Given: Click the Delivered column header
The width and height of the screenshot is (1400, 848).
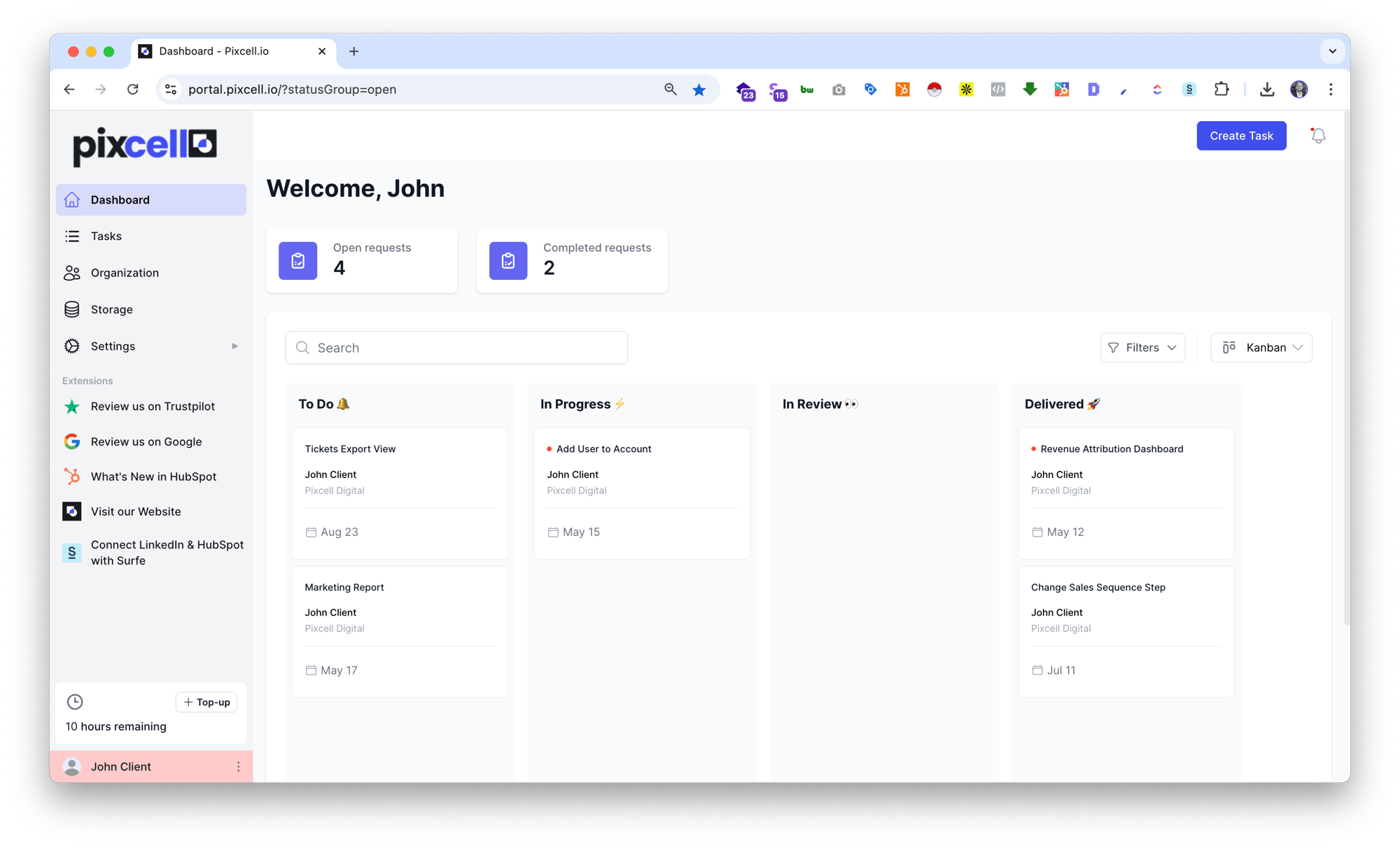Looking at the screenshot, I should tap(1063, 404).
